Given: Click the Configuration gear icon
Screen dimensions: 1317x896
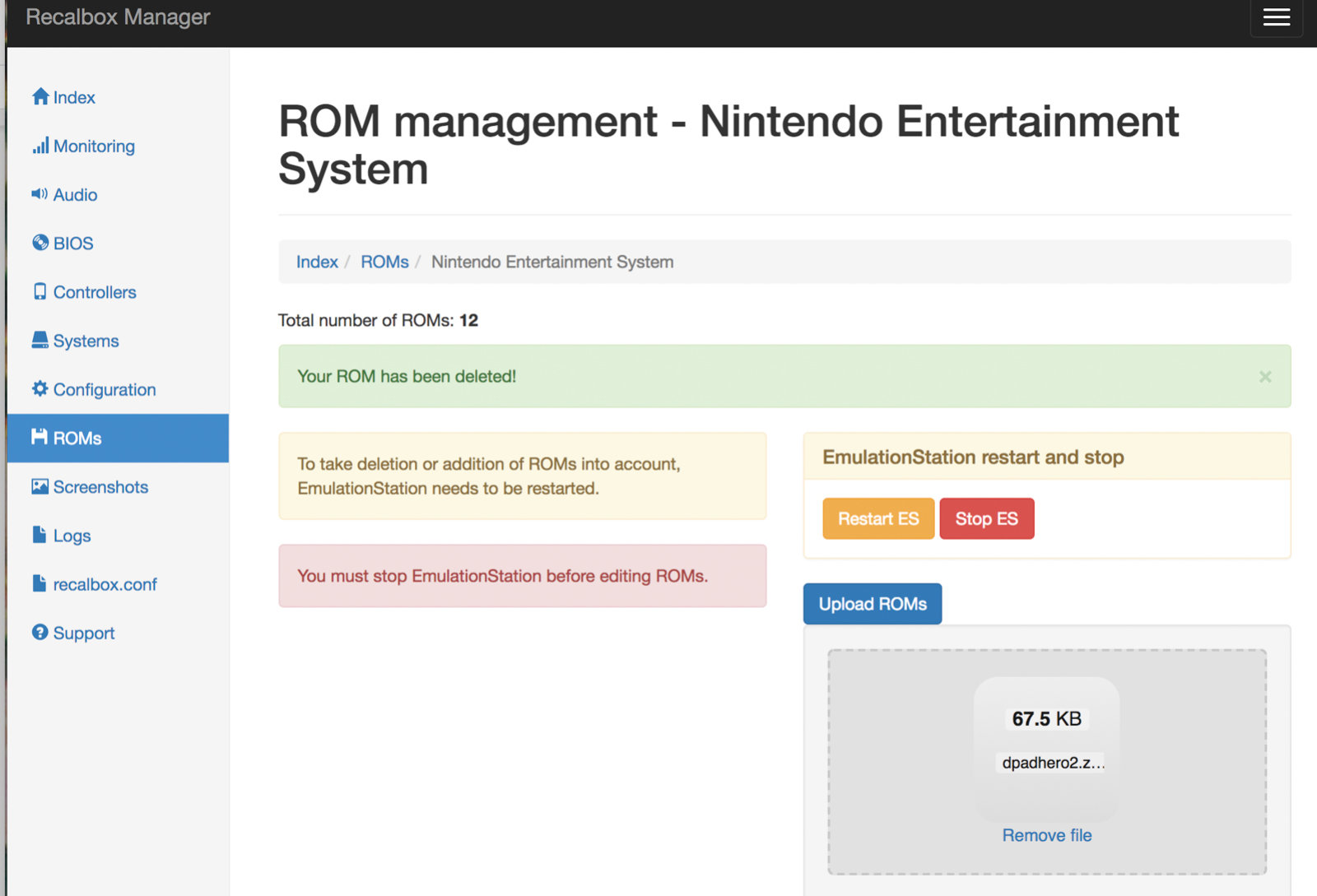Looking at the screenshot, I should tap(40, 389).
